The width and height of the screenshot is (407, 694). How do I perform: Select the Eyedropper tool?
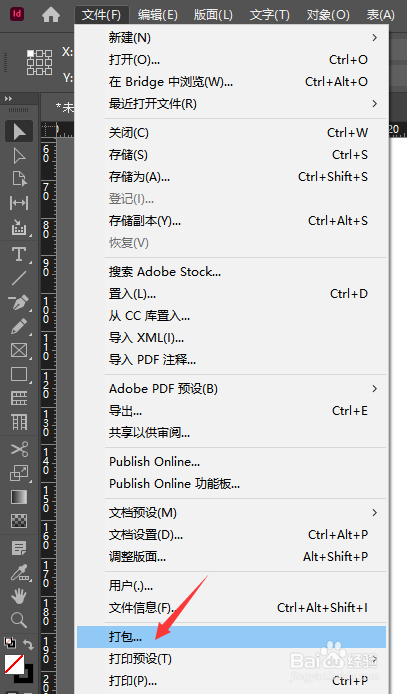19,572
